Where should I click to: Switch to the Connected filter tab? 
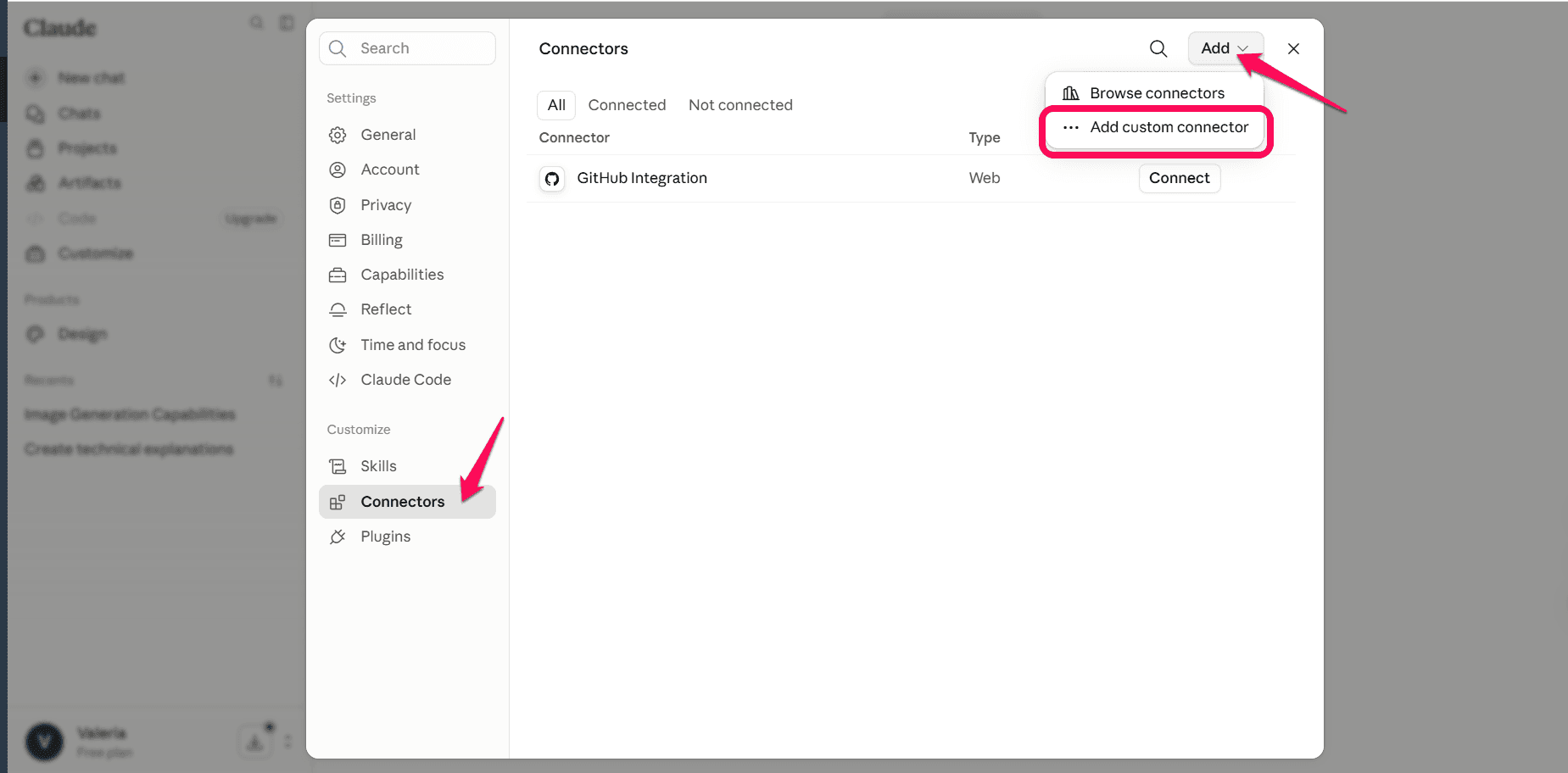click(627, 105)
